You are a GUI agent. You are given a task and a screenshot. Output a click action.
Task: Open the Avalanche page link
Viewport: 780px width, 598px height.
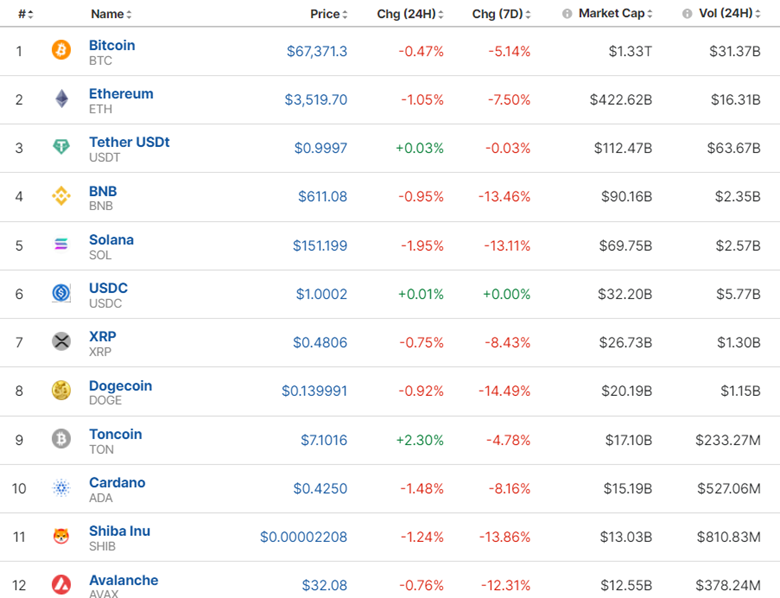tap(123, 580)
